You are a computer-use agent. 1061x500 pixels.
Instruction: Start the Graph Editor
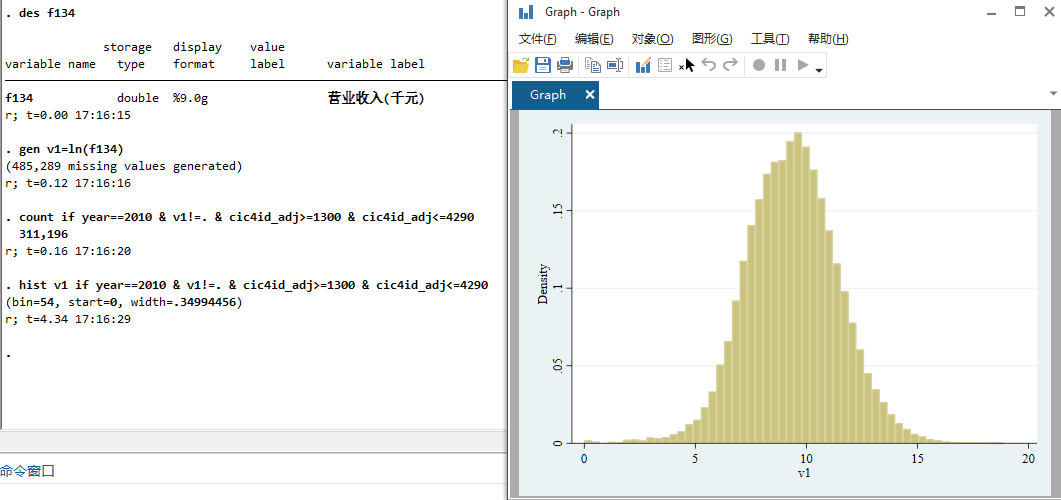click(x=643, y=65)
